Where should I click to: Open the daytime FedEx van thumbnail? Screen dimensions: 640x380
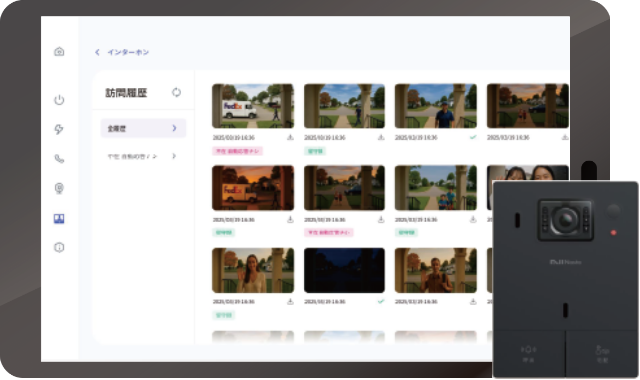(253, 106)
